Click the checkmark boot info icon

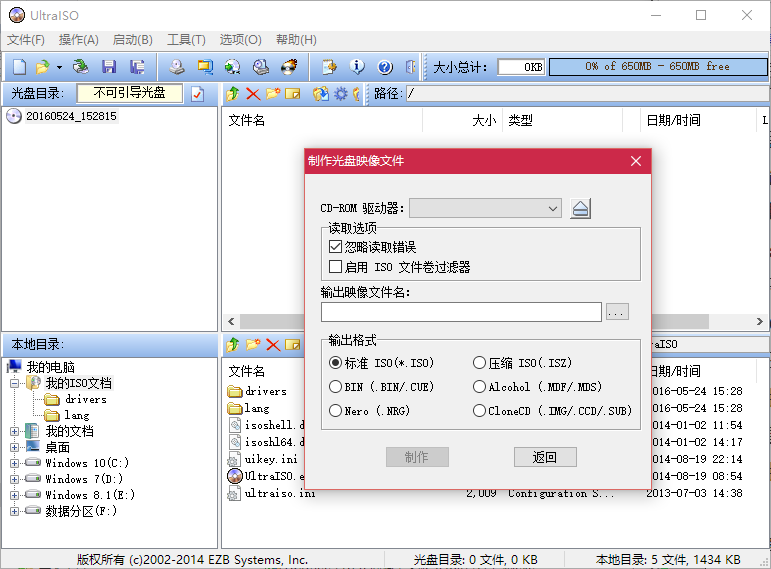coord(198,93)
